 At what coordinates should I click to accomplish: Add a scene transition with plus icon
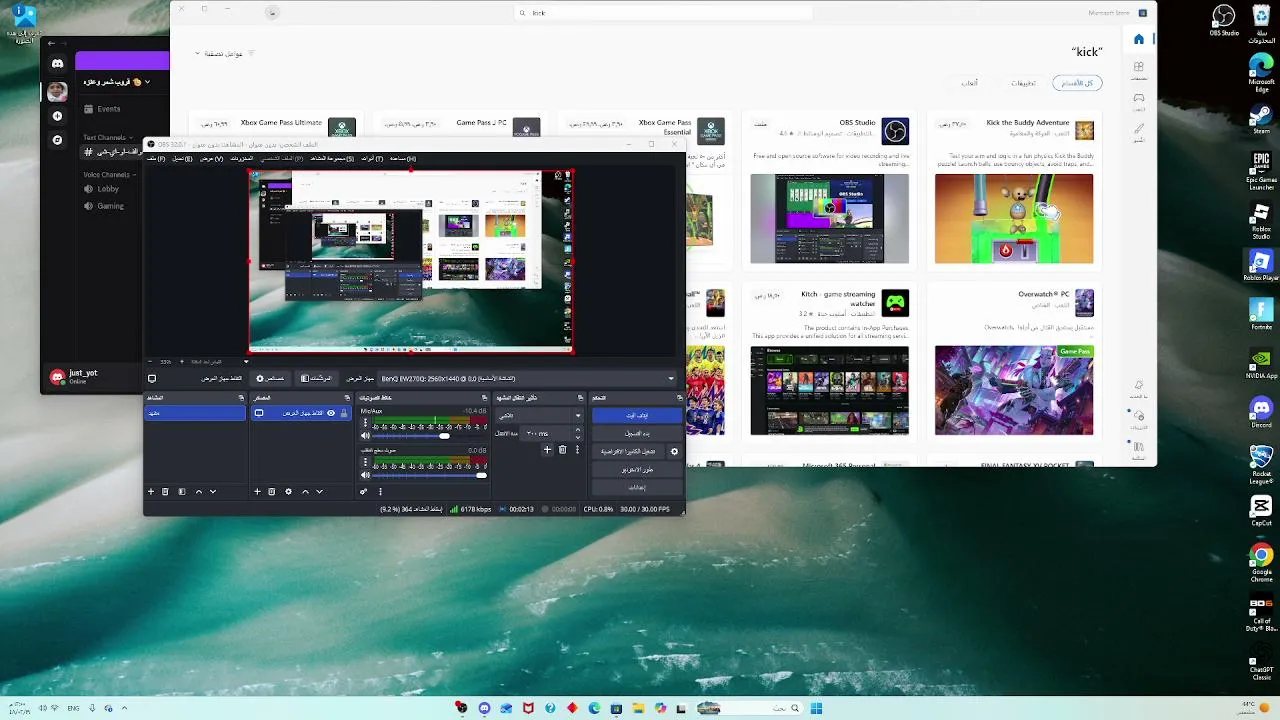[x=547, y=450]
